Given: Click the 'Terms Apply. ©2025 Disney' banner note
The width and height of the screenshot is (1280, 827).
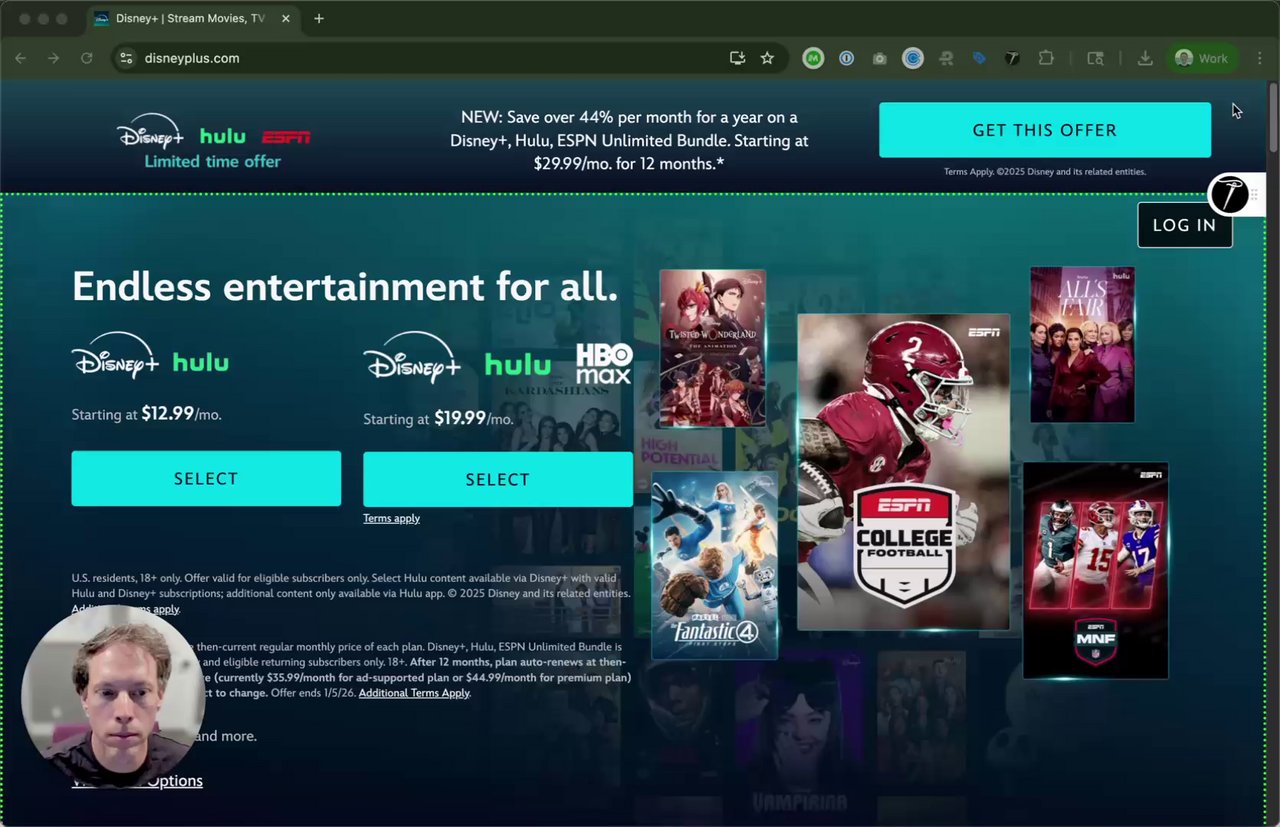Looking at the screenshot, I should pyautogui.click(x=1045, y=172).
